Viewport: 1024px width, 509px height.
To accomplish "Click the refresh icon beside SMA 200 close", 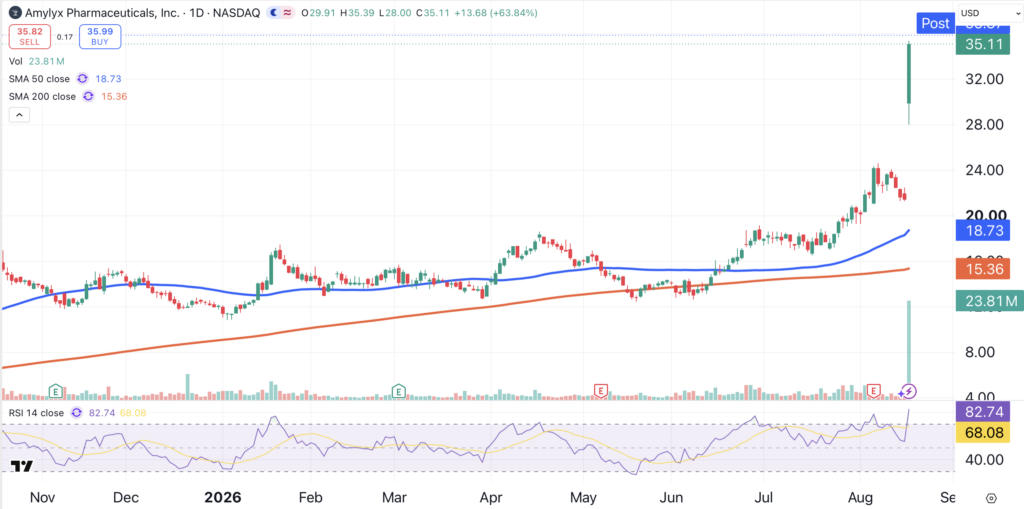I will click(88, 97).
